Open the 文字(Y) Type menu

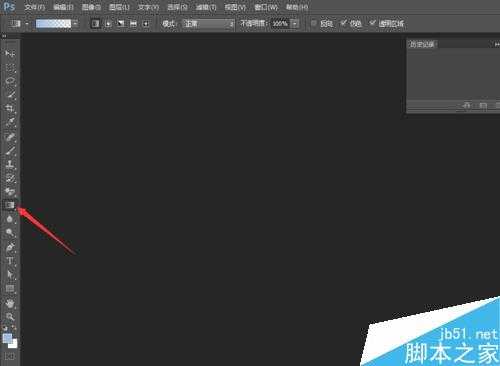(x=148, y=7)
